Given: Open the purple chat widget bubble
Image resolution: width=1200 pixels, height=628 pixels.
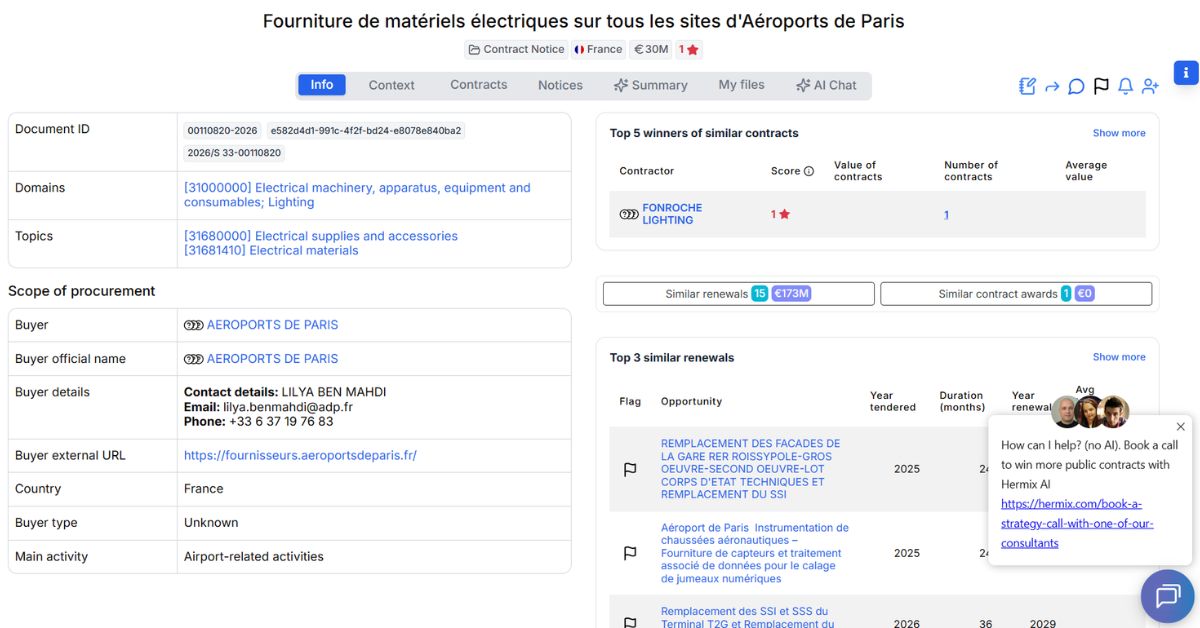Looking at the screenshot, I should coord(1167,596).
